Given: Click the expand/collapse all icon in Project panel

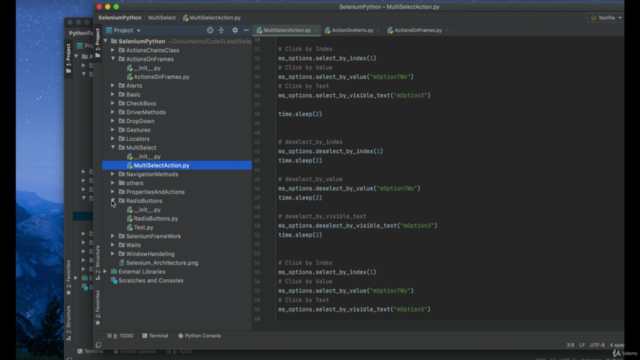Looking at the screenshot, I should click(221, 30).
